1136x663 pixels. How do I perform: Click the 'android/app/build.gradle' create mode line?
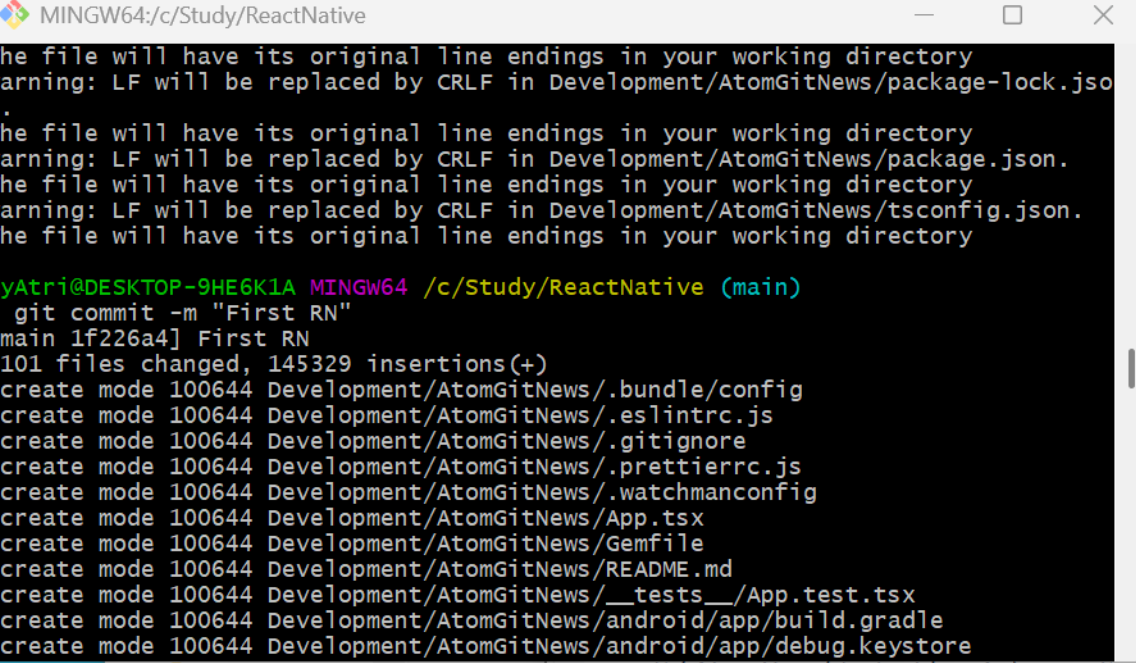pyautogui.click(x=472, y=621)
